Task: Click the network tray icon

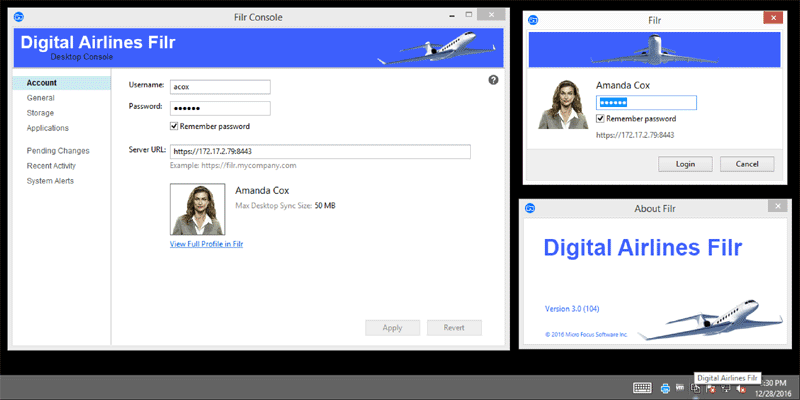Action: [726, 388]
